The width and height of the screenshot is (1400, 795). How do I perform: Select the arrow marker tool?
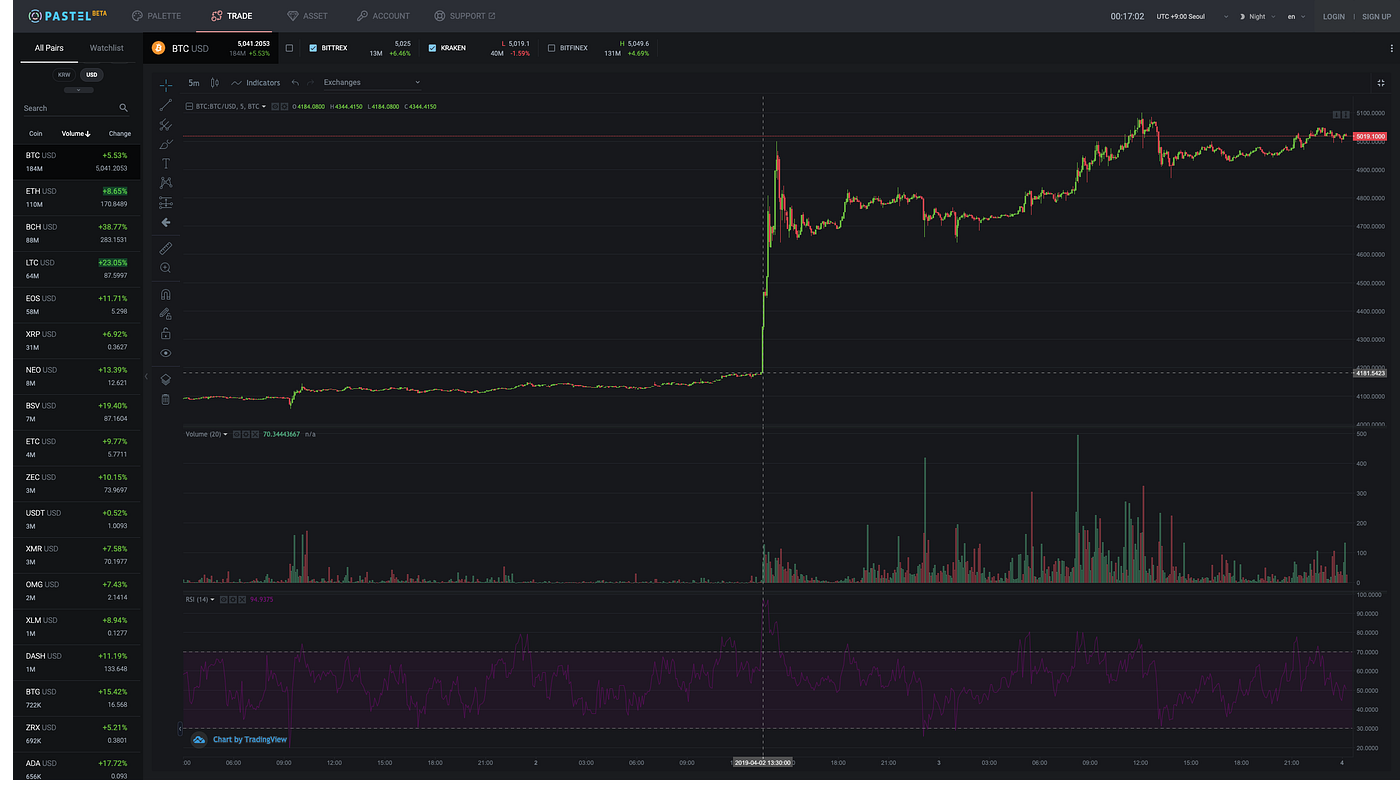(166, 222)
